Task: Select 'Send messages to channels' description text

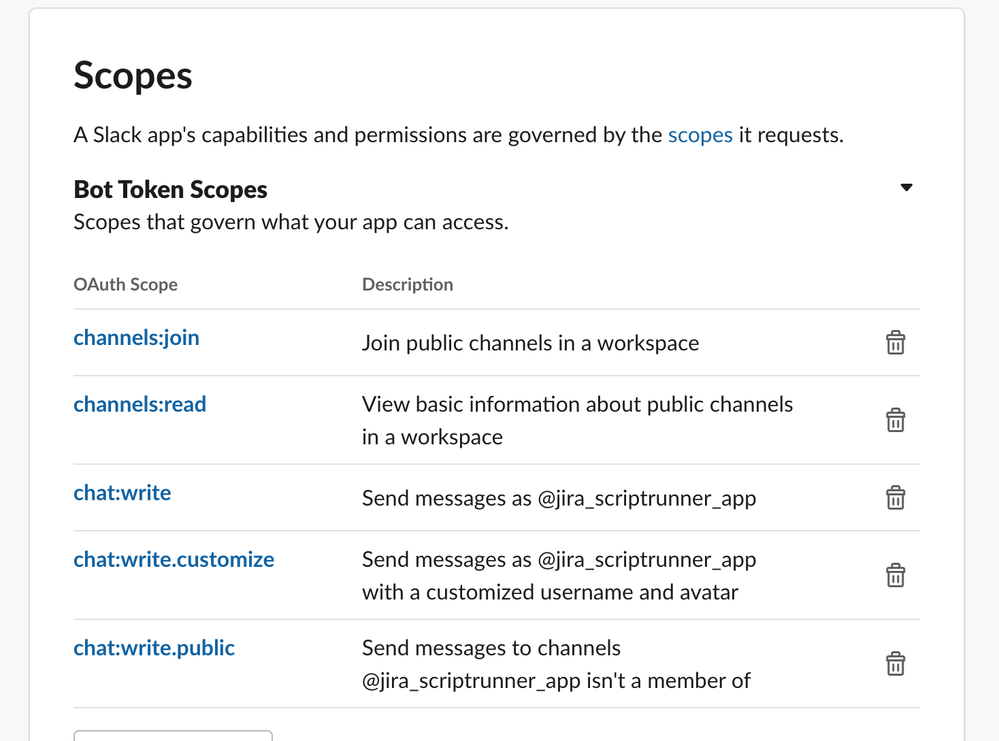Action: coord(491,648)
